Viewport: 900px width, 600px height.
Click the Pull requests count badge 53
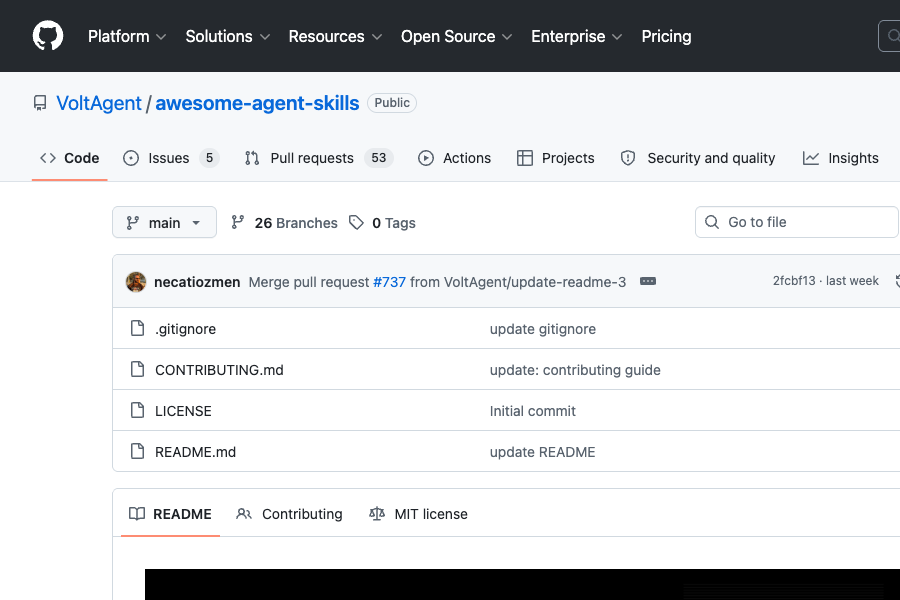pos(379,158)
